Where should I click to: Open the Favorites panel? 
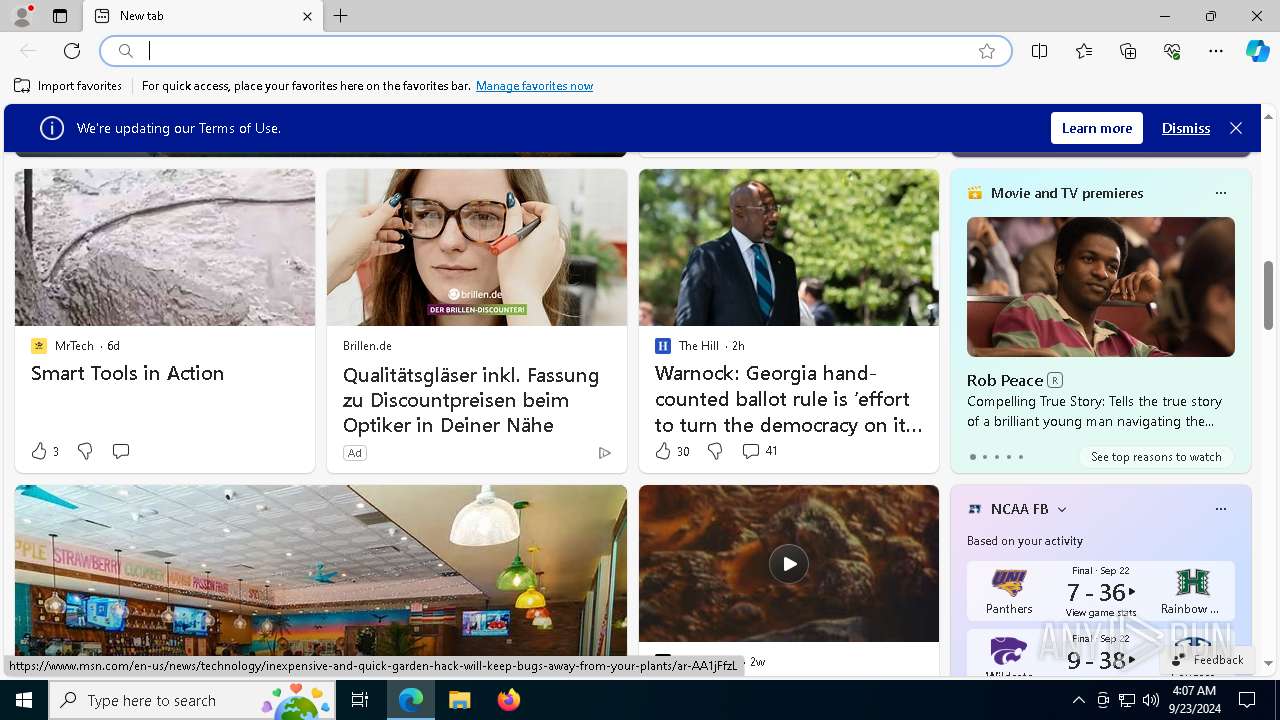pos(1084,51)
